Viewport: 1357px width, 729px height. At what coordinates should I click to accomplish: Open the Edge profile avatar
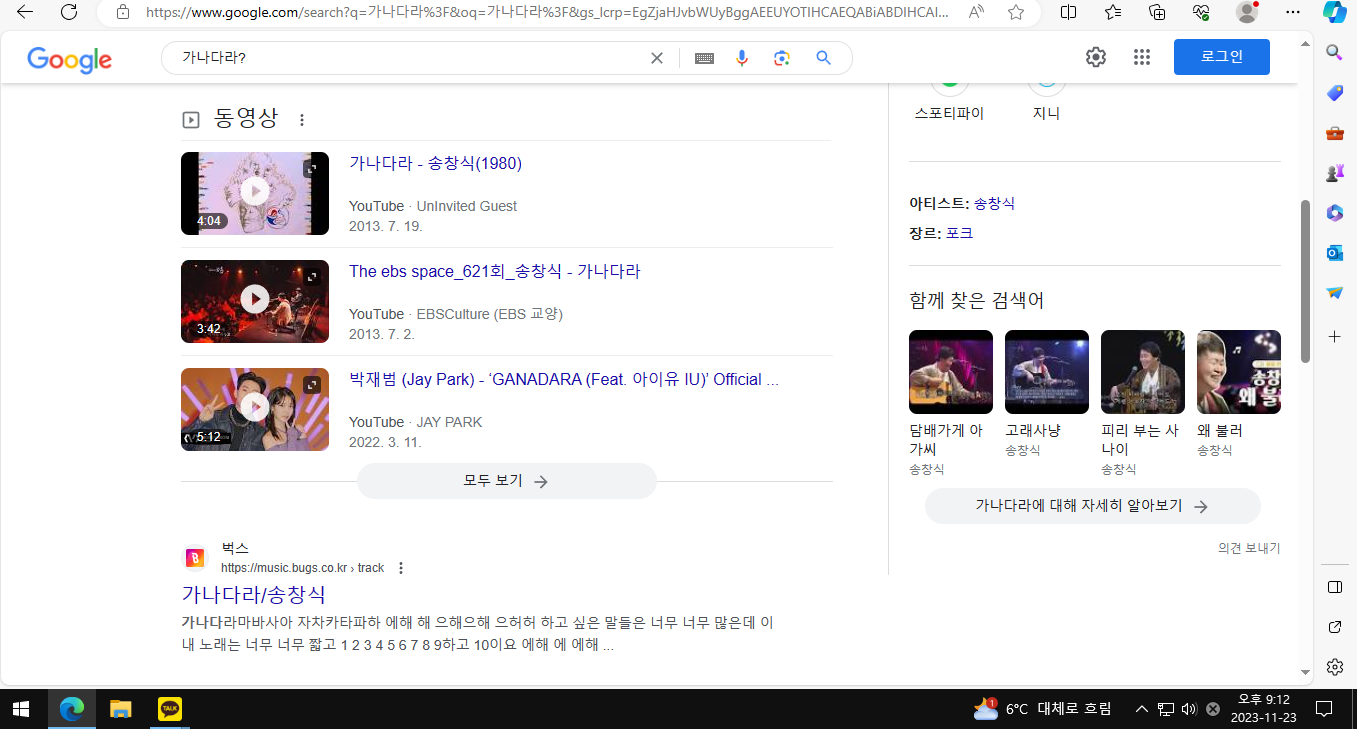coord(1246,12)
